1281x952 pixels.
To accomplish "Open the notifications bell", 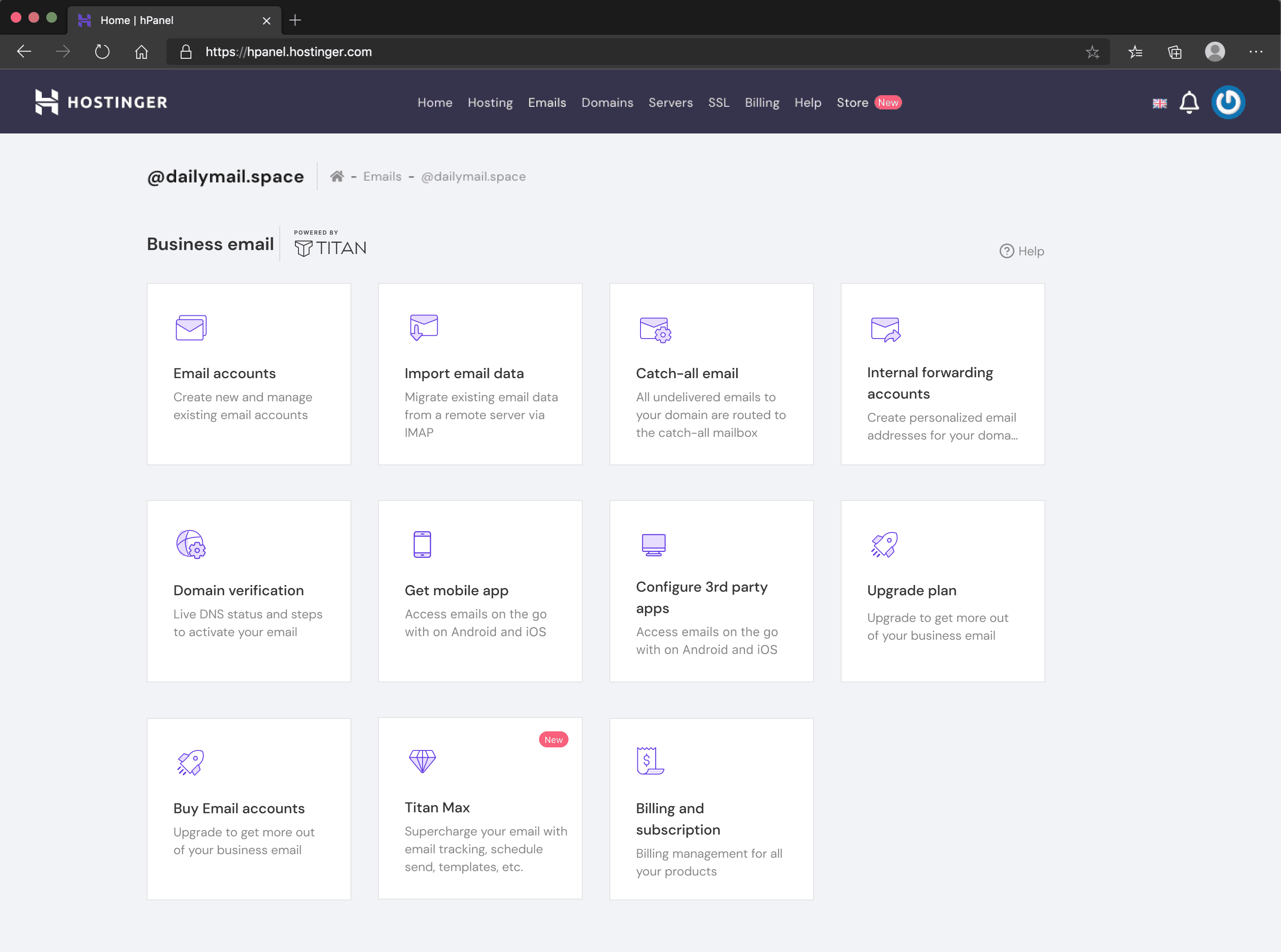I will (x=1189, y=103).
